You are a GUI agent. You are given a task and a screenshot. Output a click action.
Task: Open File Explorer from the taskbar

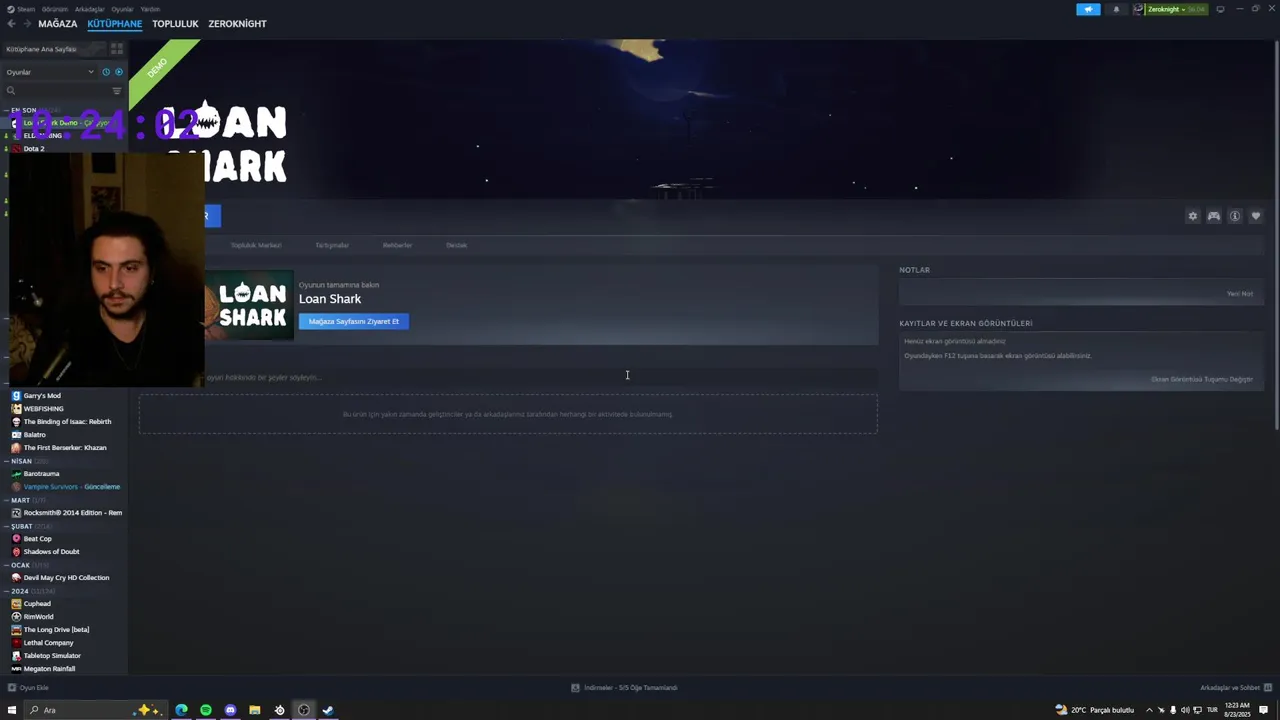click(x=255, y=710)
